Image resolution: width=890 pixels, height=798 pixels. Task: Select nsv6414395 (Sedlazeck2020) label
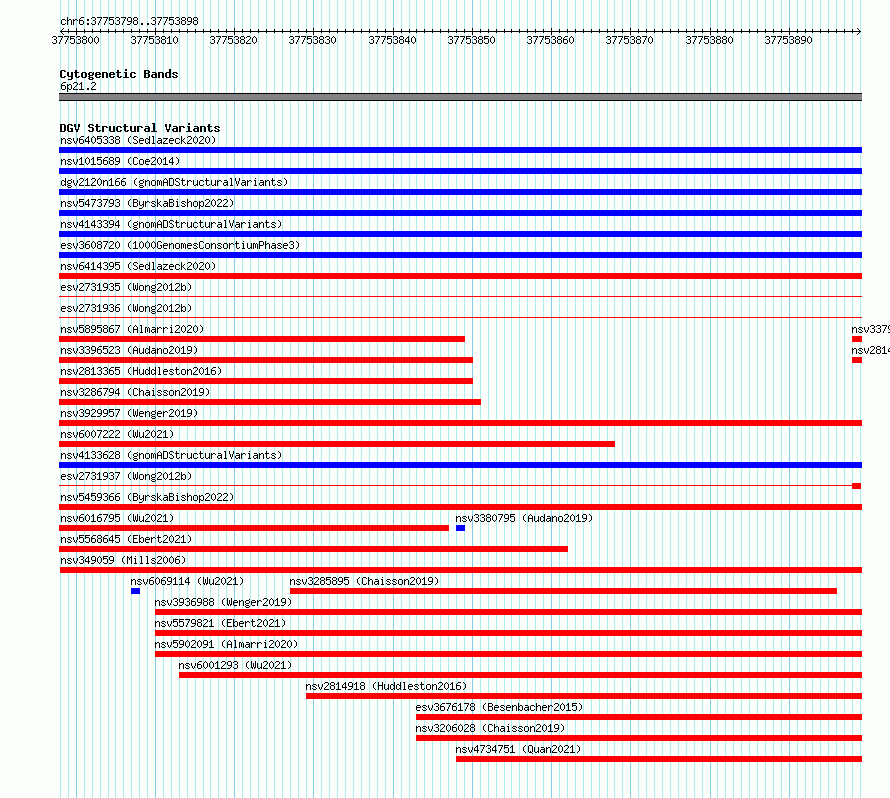(138, 266)
